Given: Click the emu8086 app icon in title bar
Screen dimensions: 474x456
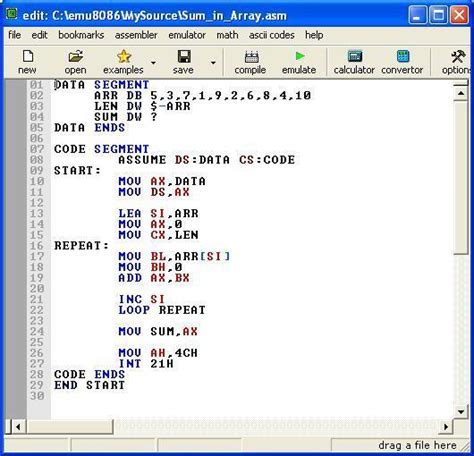Looking at the screenshot, I should pyautogui.click(x=12, y=14).
